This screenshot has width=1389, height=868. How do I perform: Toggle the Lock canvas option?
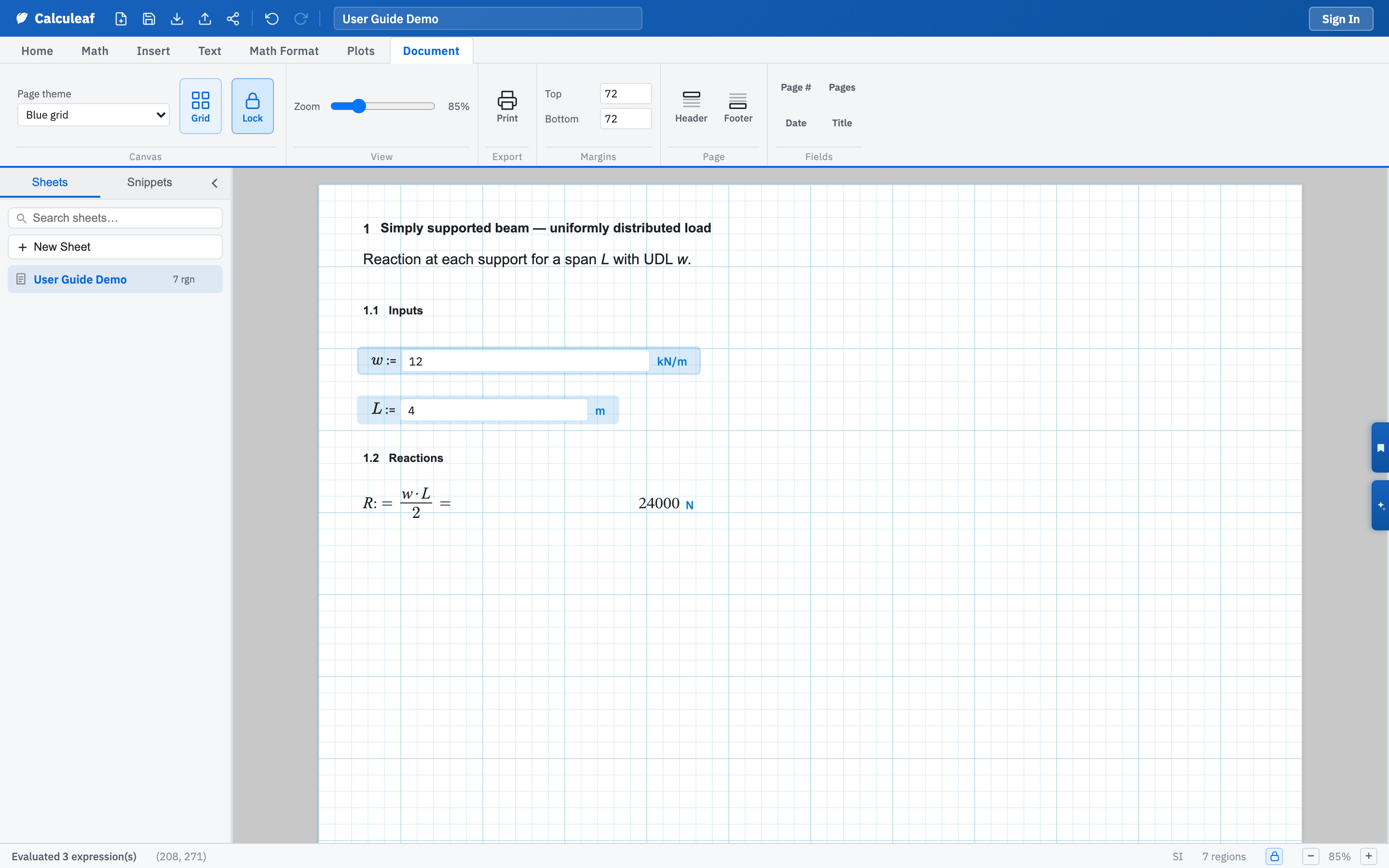pos(253,106)
